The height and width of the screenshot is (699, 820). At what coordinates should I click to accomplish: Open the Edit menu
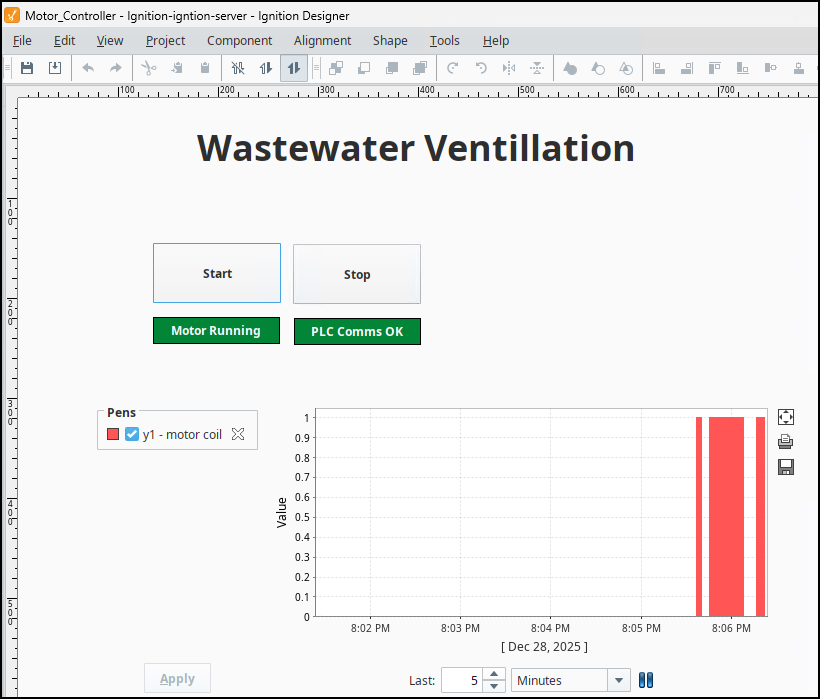64,41
